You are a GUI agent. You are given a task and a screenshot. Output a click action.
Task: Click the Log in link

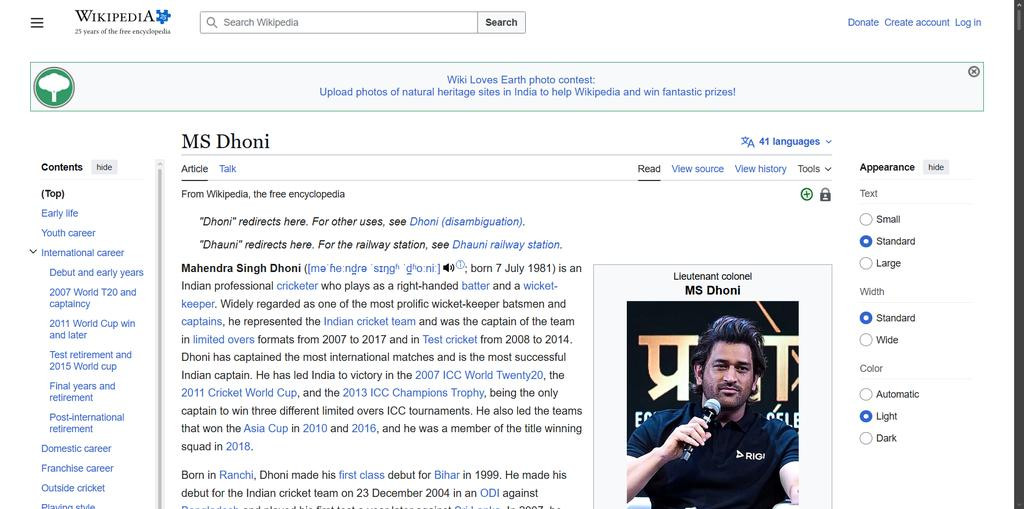coord(968,22)
